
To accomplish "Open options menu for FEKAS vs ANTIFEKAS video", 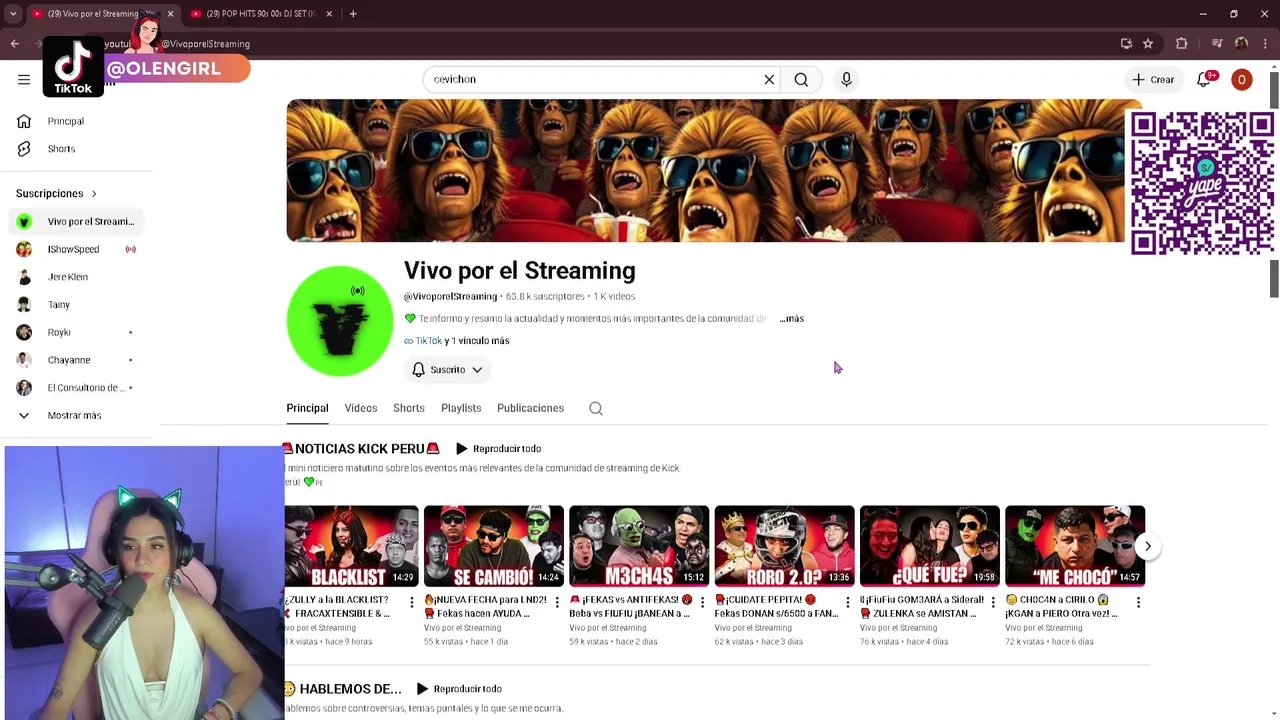I will (702, 602).
